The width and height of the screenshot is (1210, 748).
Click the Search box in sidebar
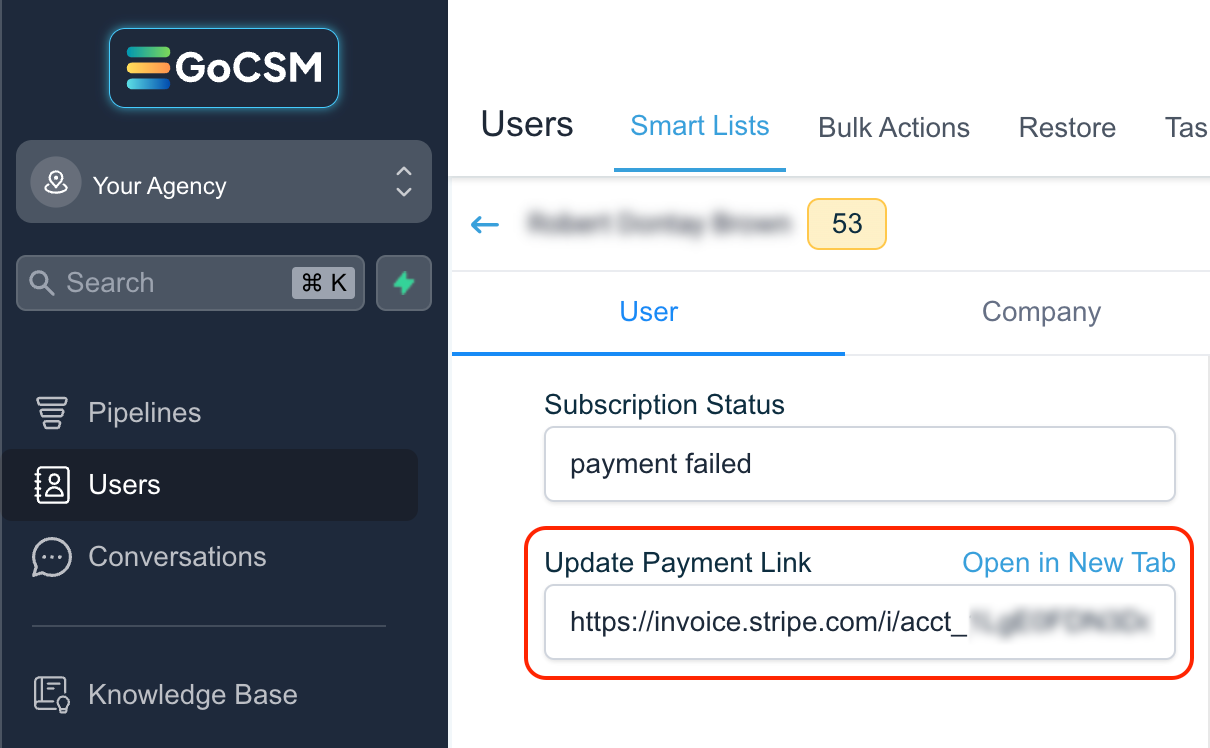[x=190, y=283]
